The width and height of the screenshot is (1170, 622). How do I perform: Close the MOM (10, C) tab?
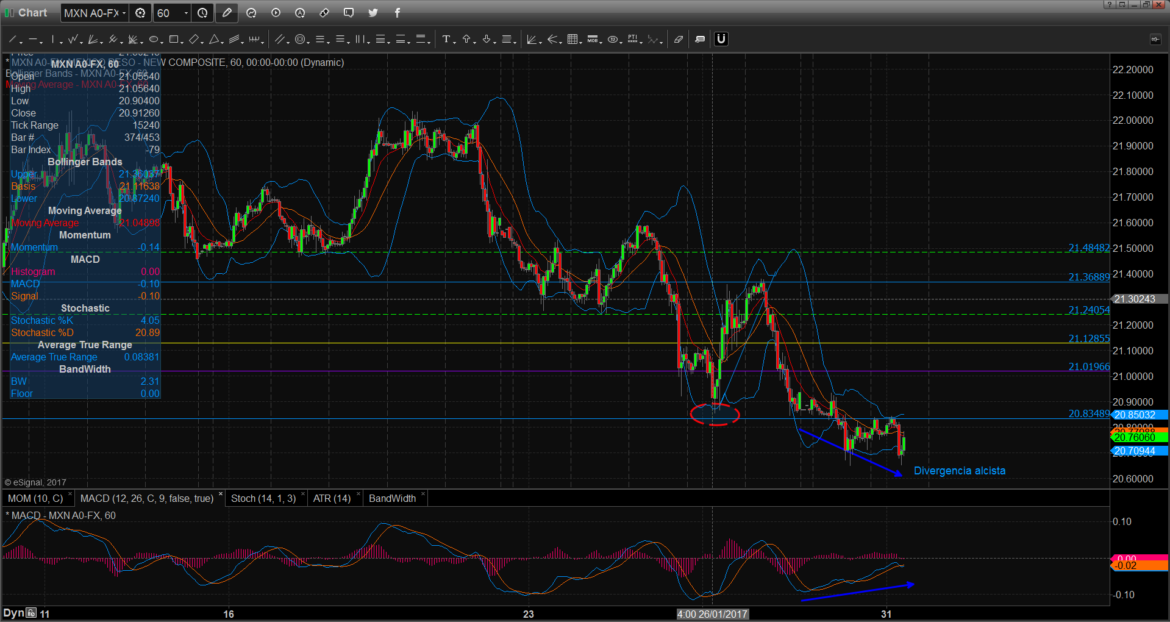[x=70, y=494]
